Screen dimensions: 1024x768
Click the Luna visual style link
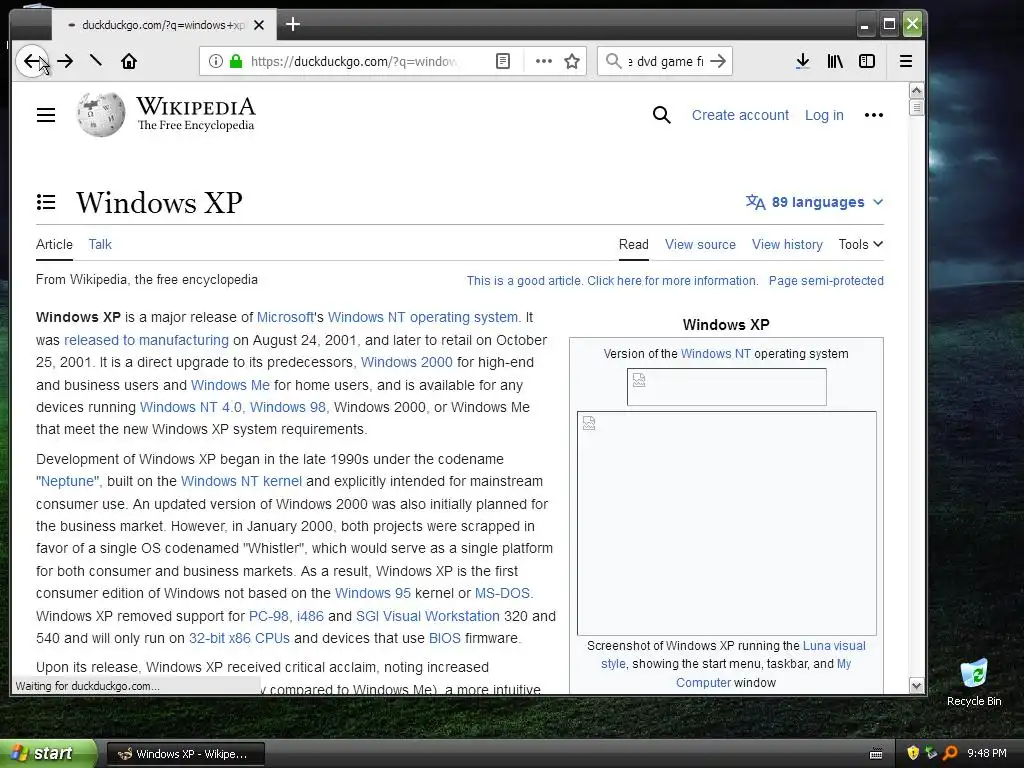click(834, 646)
